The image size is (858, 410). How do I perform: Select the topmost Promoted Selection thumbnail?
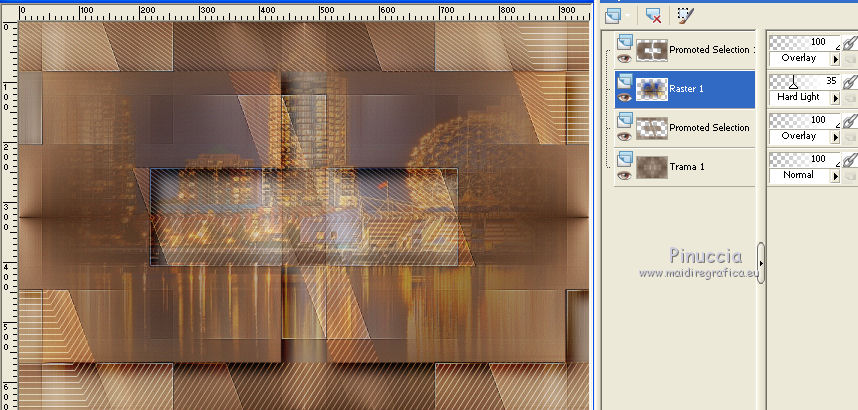point(652,50)
